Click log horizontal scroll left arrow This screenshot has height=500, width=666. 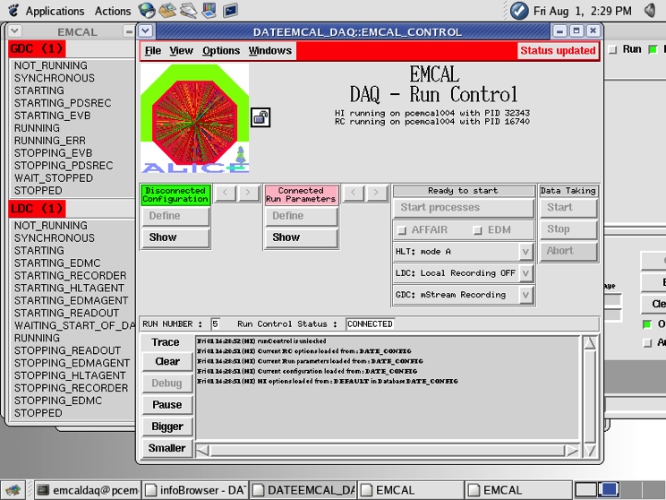[x=203, y=450]
